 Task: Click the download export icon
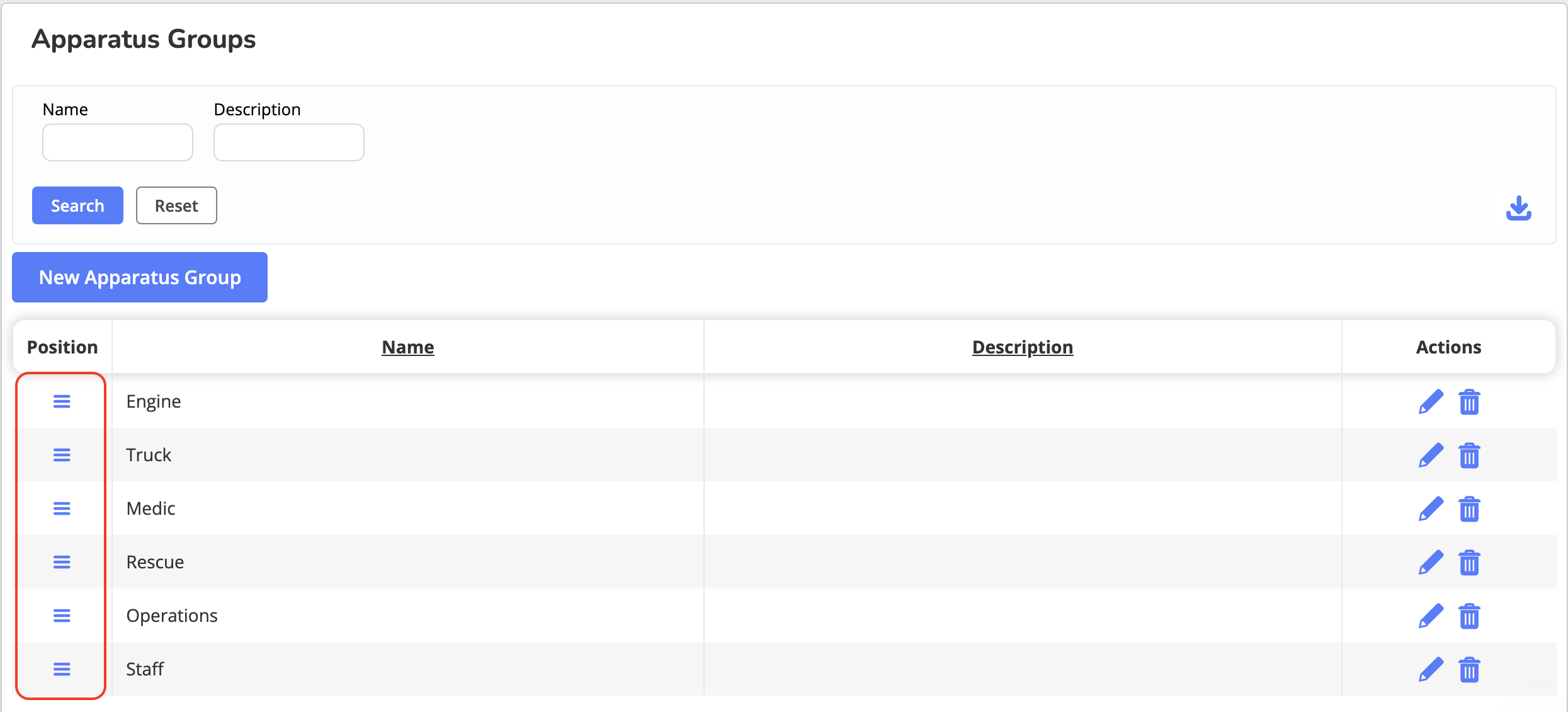point(1518,208)
